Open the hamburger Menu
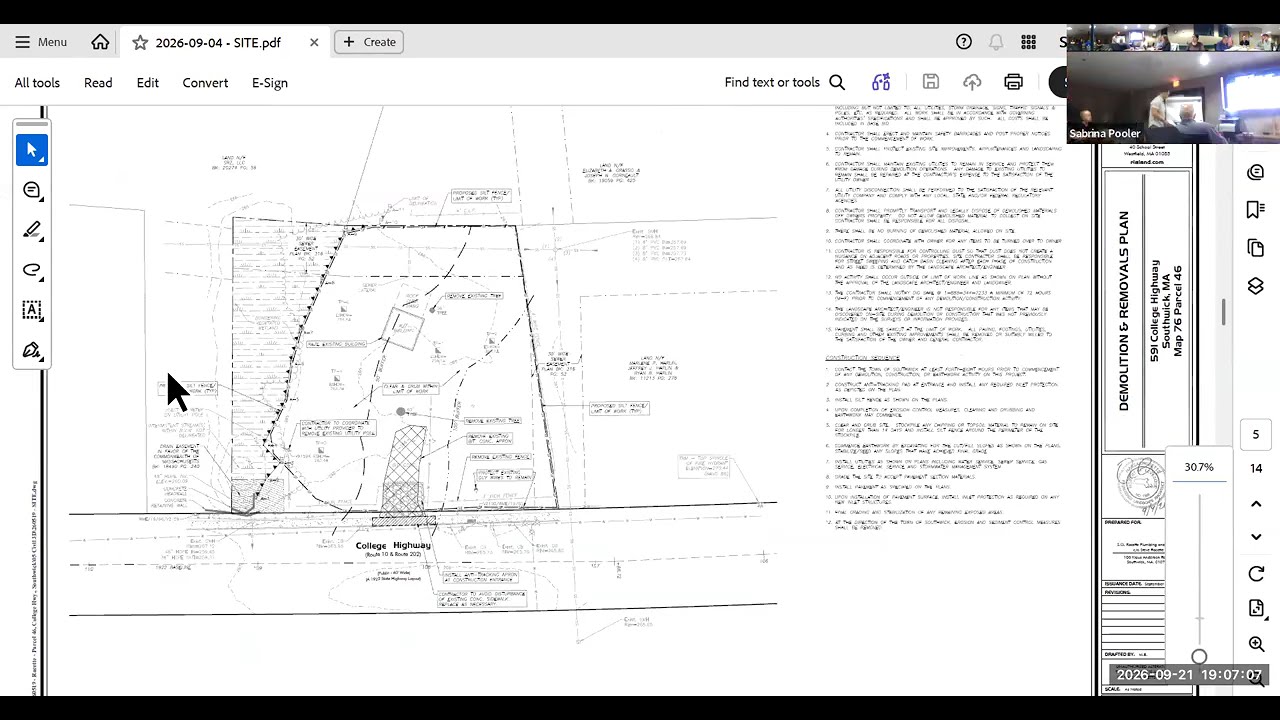The width and height of the screenshot is (1280, 720). point(41,42)
